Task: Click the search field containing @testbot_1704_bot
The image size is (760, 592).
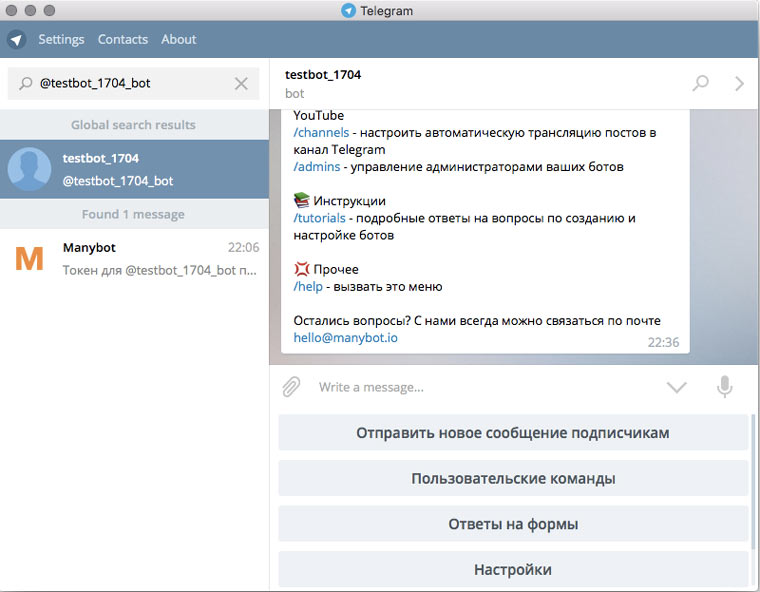Action: (133, 83)
